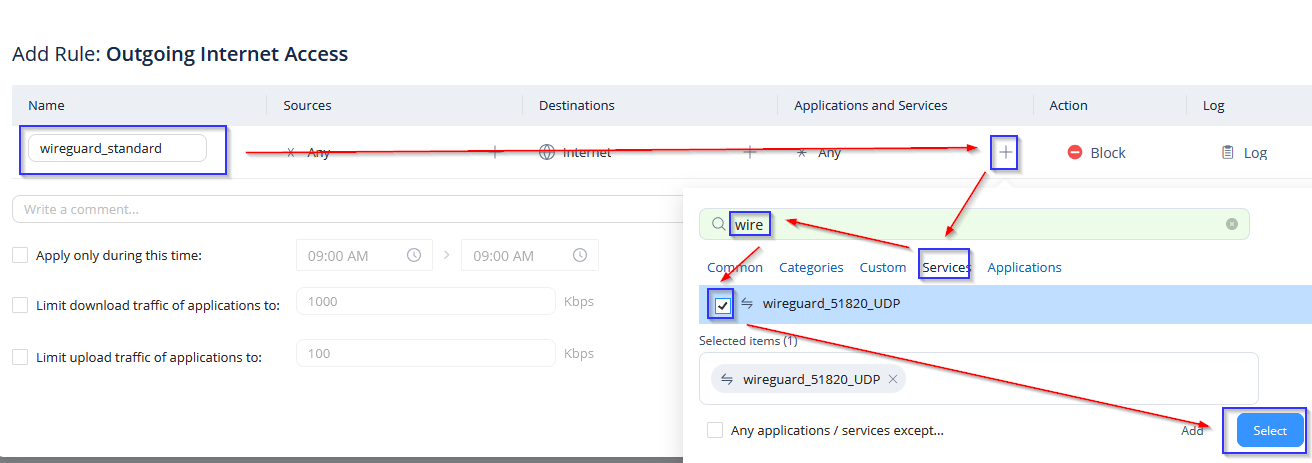This screenshot has width=1312, height=463.
Task: Open the Categories tab
Action: [811, 267]
